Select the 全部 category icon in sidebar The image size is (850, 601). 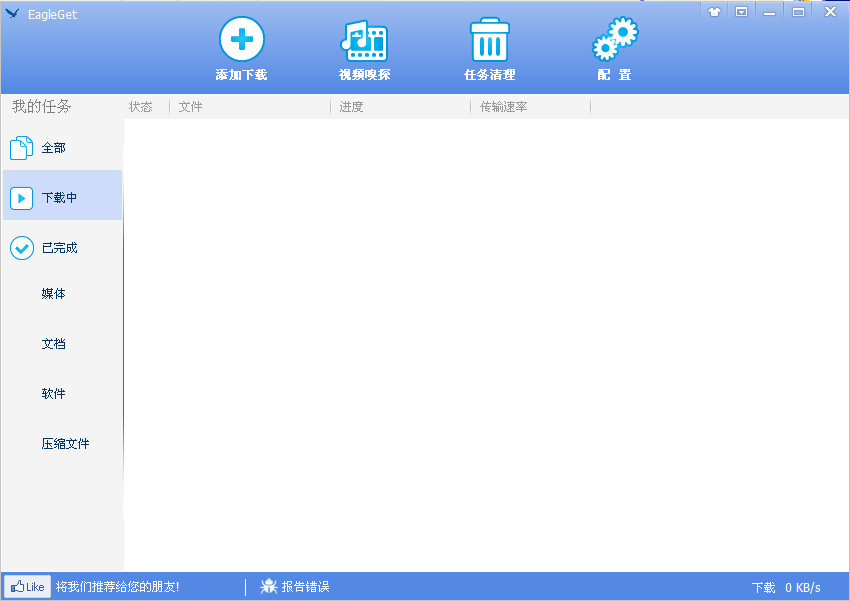point(21,147)
